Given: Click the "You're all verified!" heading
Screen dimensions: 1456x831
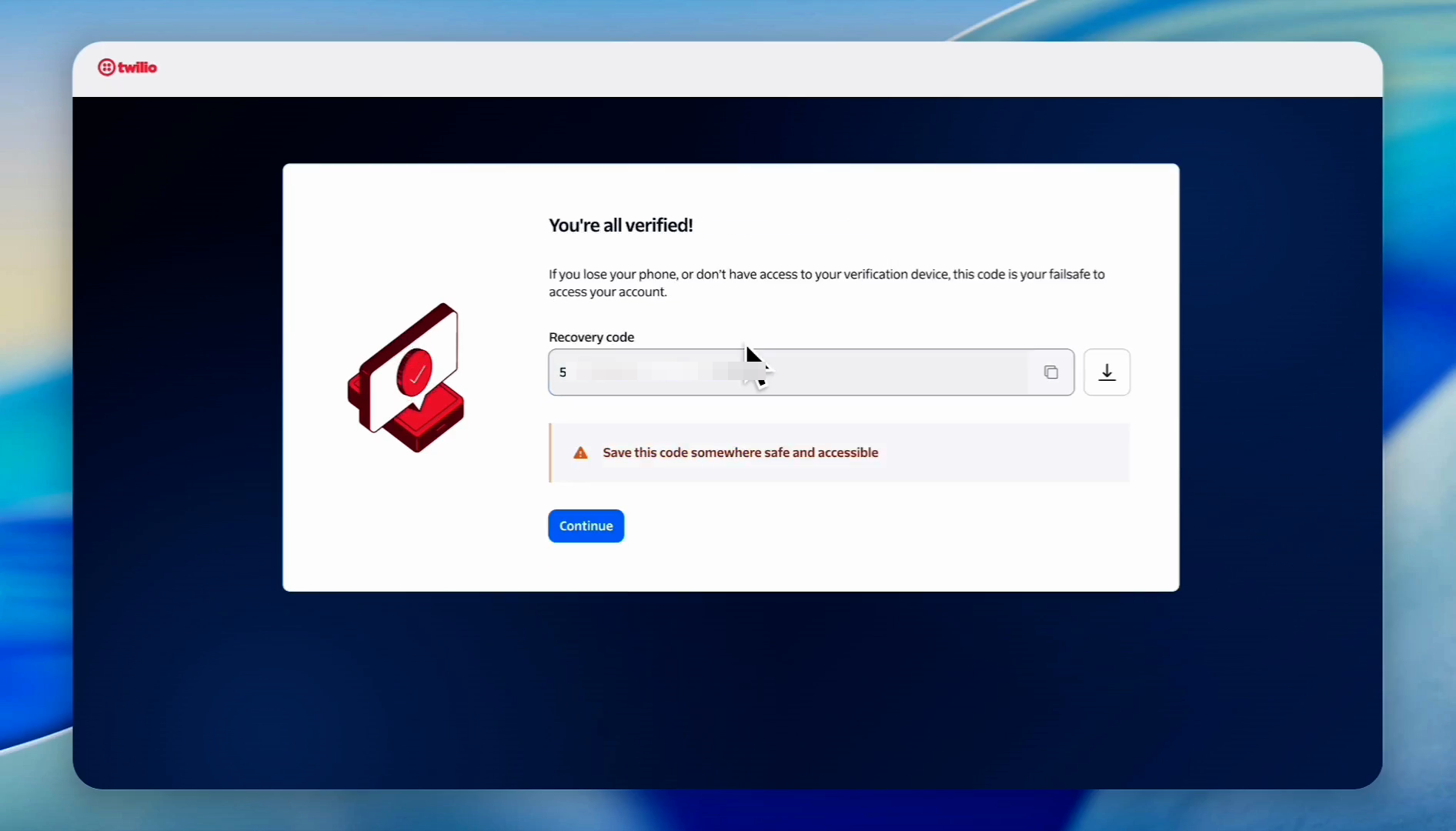Looking at the screenshot, I should pos(620,225).
